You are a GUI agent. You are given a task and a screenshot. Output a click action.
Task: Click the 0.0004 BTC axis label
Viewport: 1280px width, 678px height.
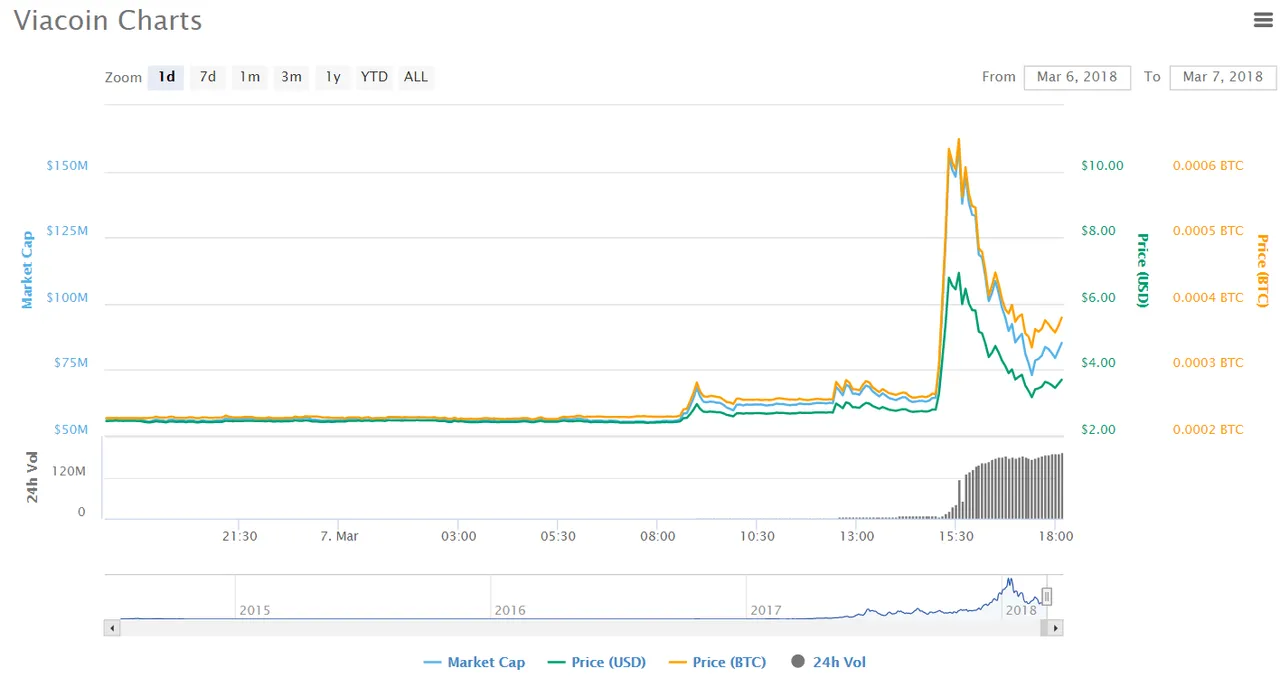point(1208,298)
